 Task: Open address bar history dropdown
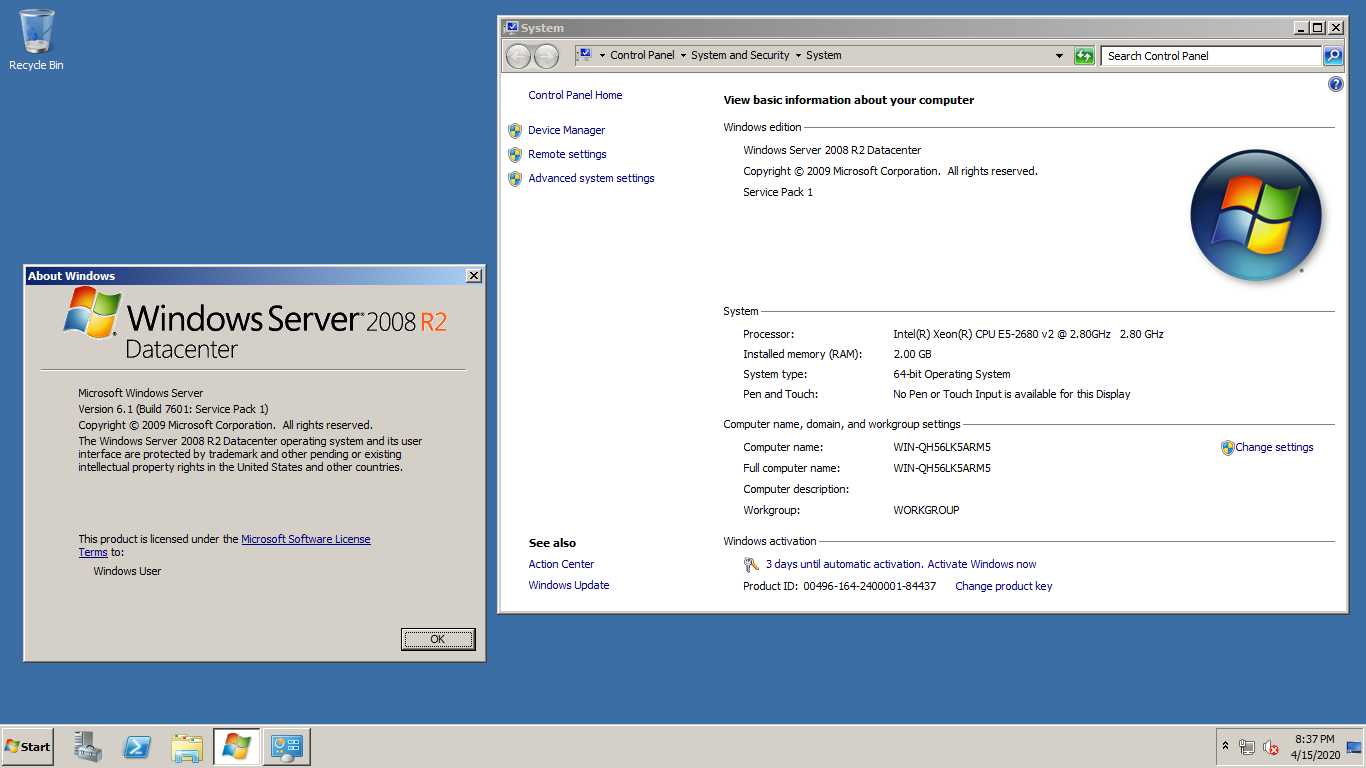pos(1060,56)
